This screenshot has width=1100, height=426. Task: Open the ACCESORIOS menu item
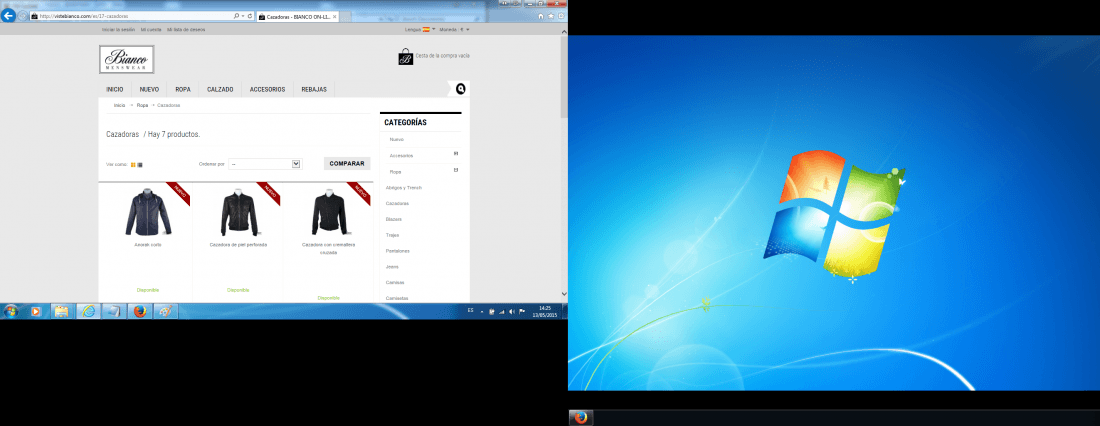pyautogui.click(x=267, y=90)
